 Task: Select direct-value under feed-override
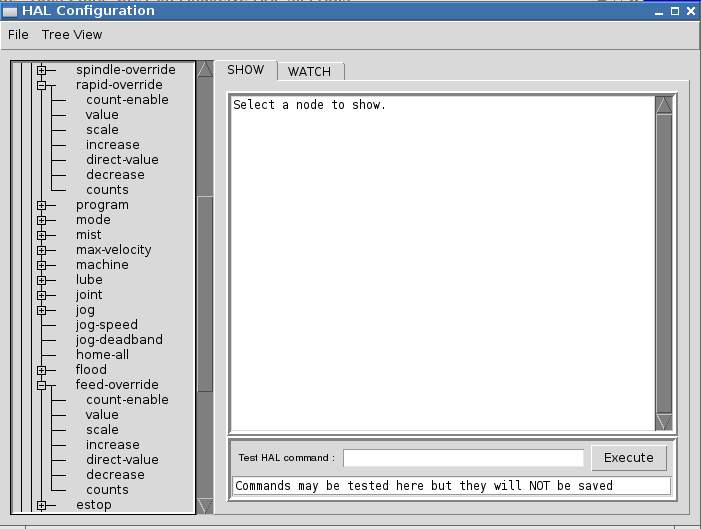(122, 460)
